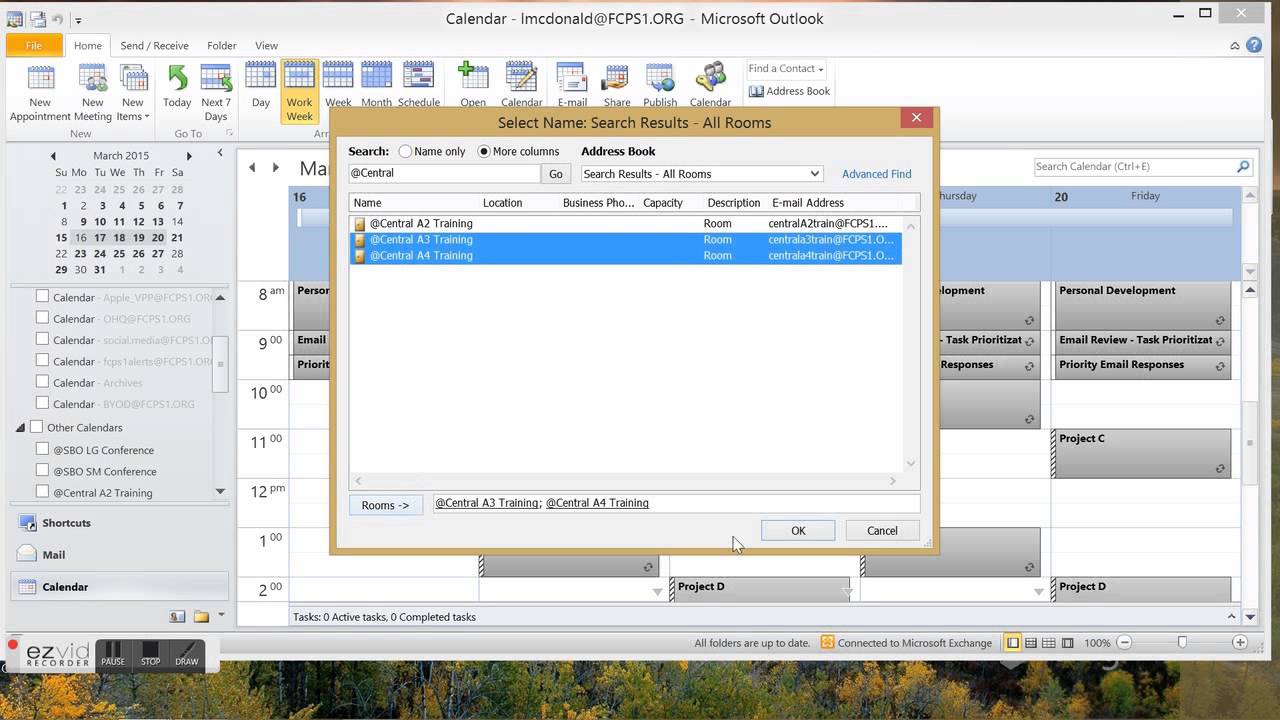Select the @Central A4 Training room row

coord(625,255)
